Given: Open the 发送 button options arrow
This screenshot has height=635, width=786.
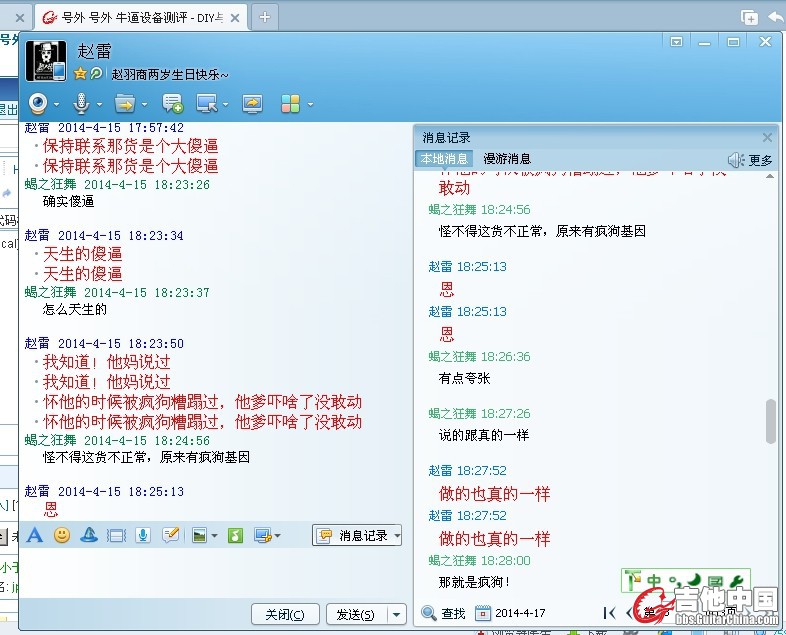Looking at the screenshot, I should [397, 614].
